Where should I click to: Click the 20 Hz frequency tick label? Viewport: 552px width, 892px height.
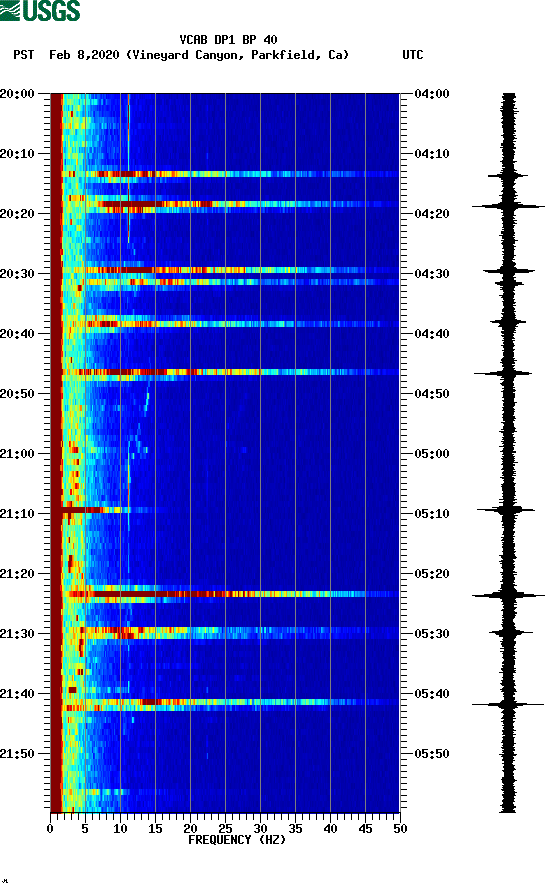pos(190,829)
